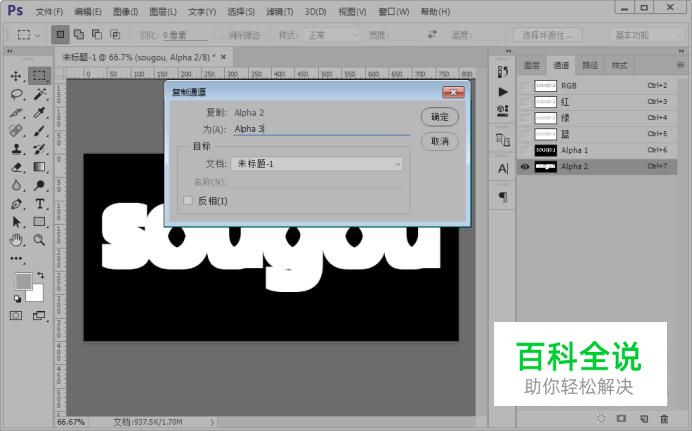The width and height of the screenshot is (692, 431).
Task: Open the 滤镜(T) menu
Action: pos(279,12)
